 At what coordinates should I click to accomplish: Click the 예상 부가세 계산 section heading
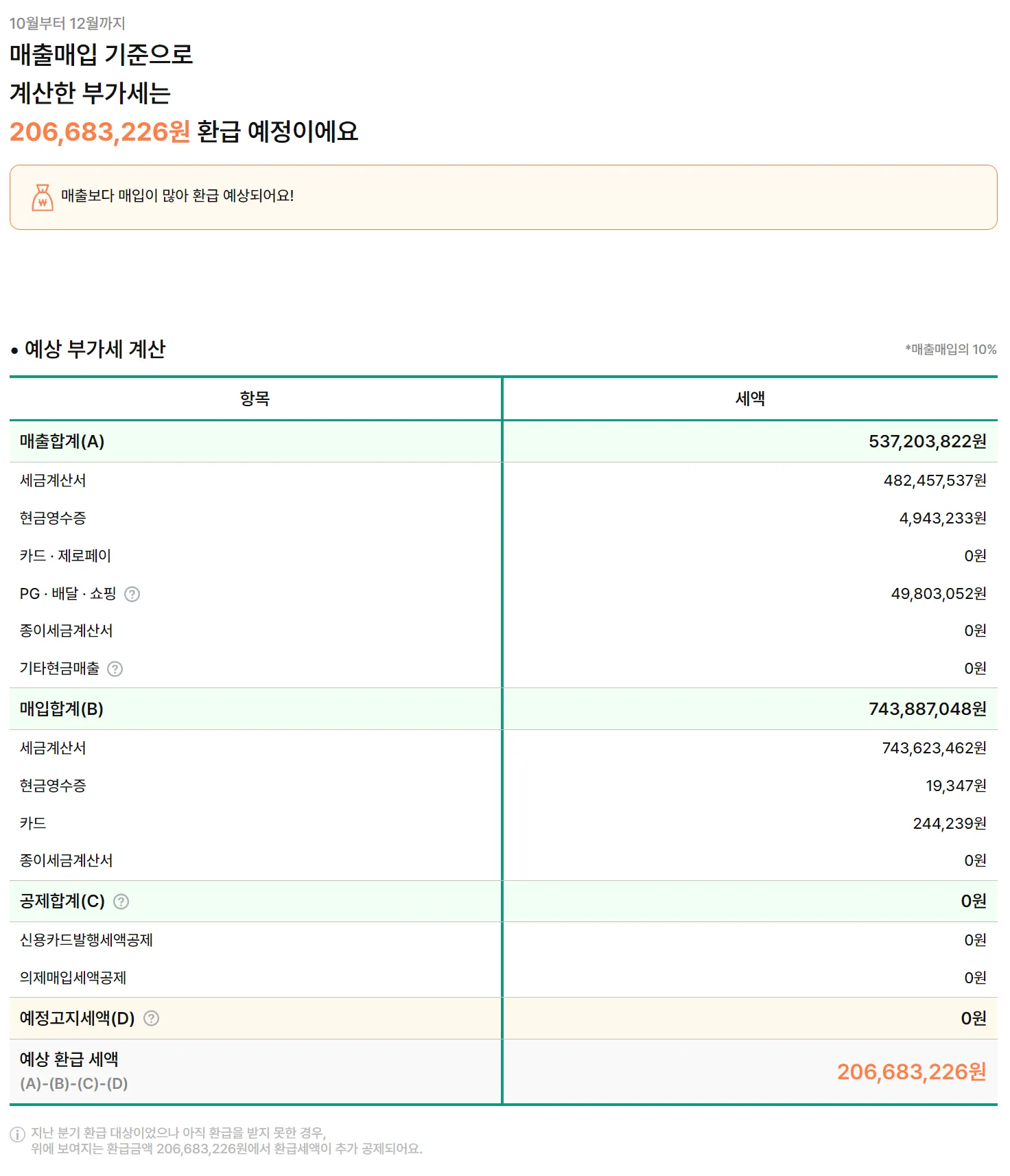click(95, 349)
